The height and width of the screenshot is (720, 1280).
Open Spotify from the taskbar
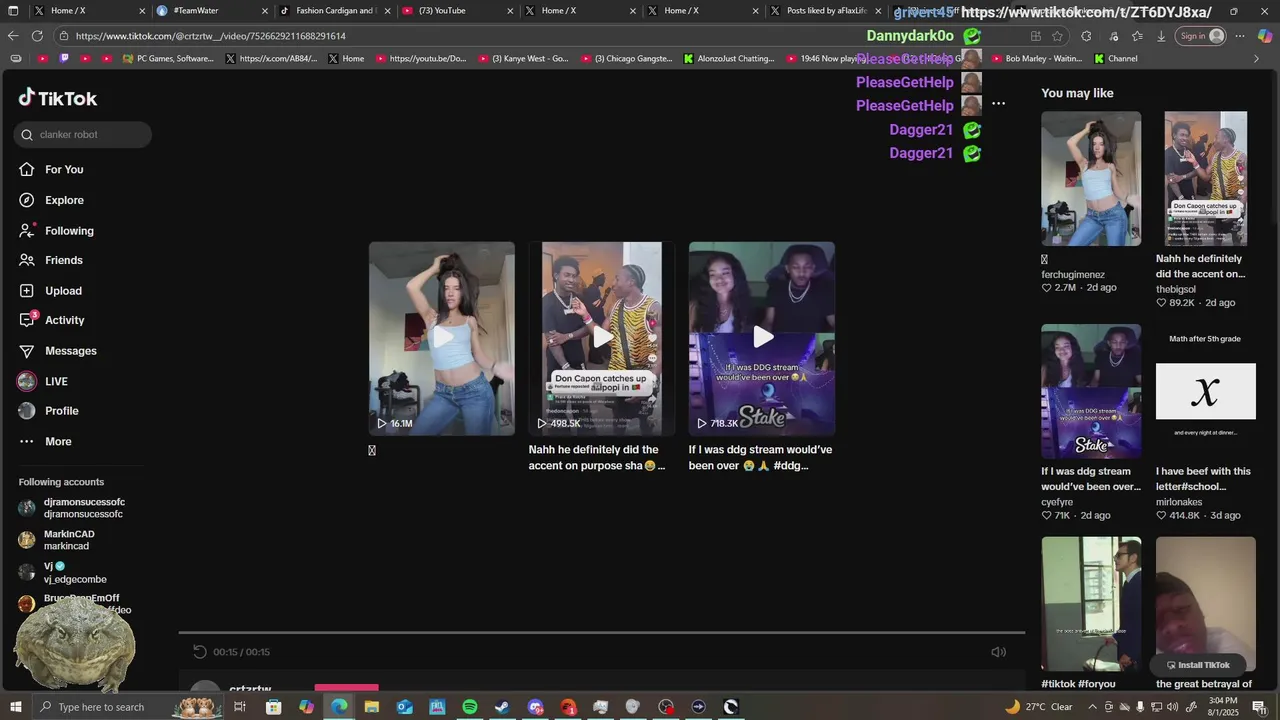point(470,707)
